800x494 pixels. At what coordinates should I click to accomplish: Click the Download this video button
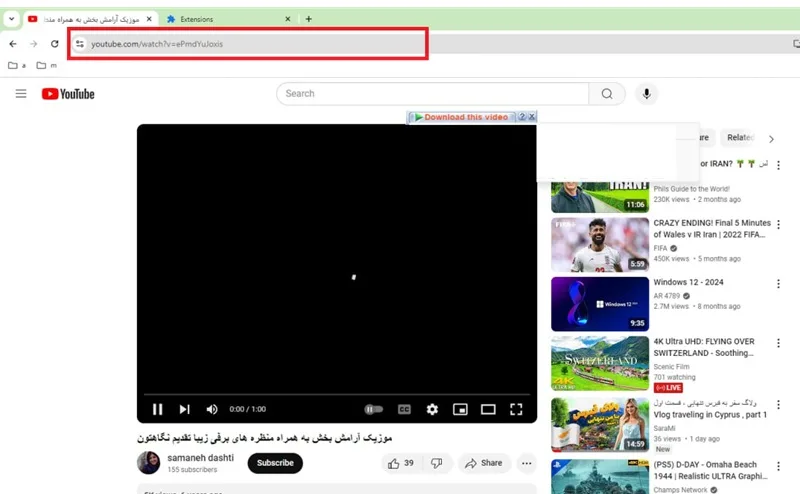coord(461,117)
